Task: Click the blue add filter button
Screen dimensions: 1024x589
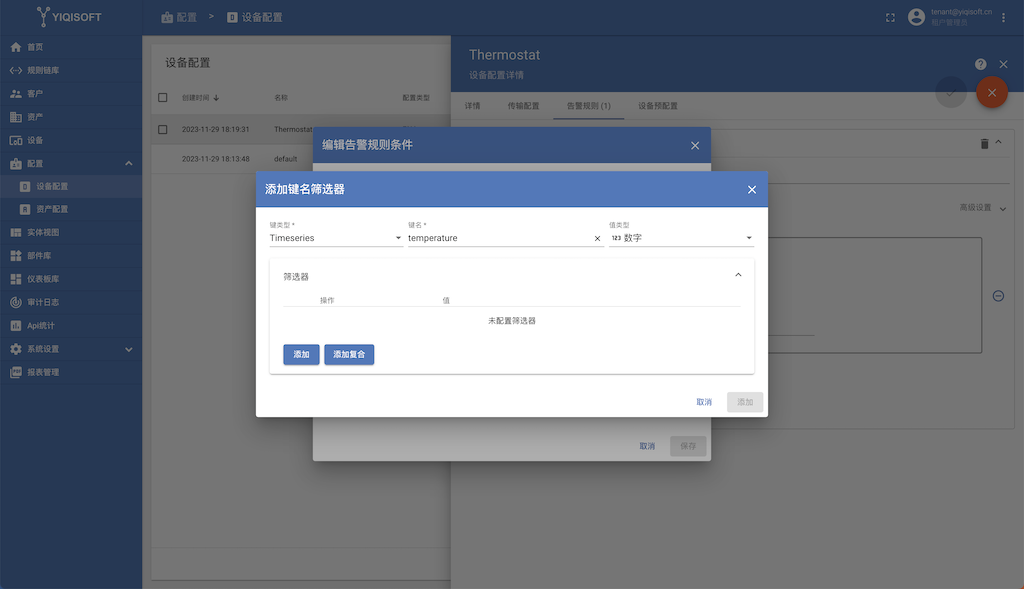Action: [x=301, y=355]
